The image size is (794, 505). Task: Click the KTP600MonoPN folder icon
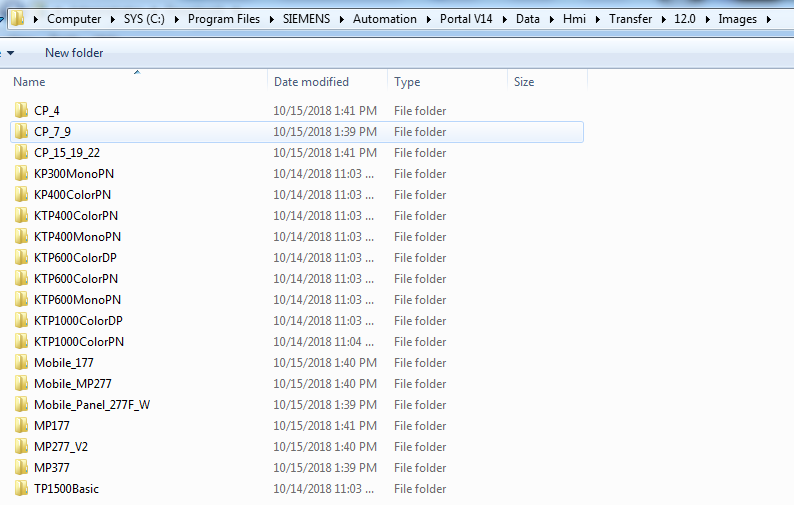(x=21, y=299)
